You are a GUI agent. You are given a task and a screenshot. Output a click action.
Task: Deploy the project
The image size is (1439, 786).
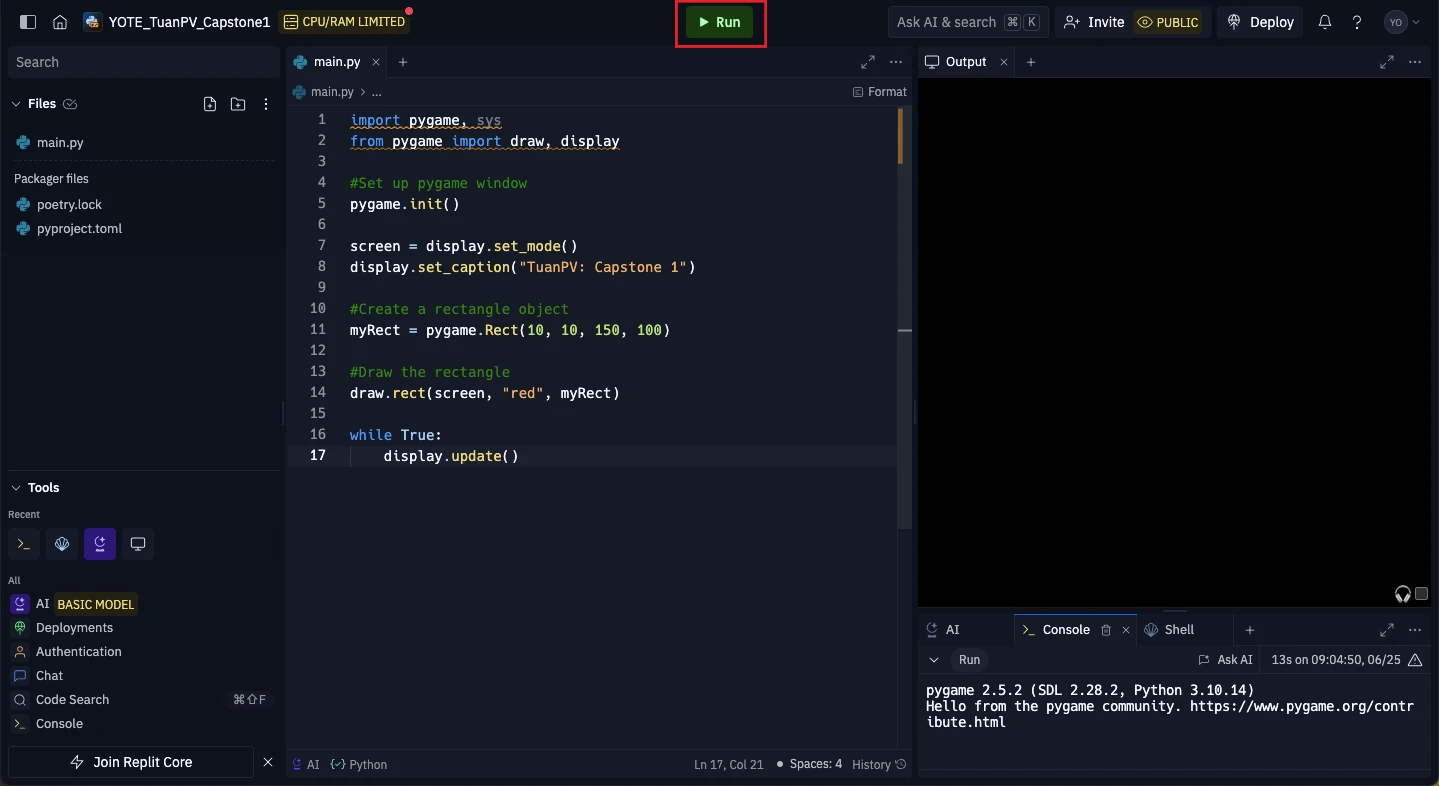[x=1260, y=22]
